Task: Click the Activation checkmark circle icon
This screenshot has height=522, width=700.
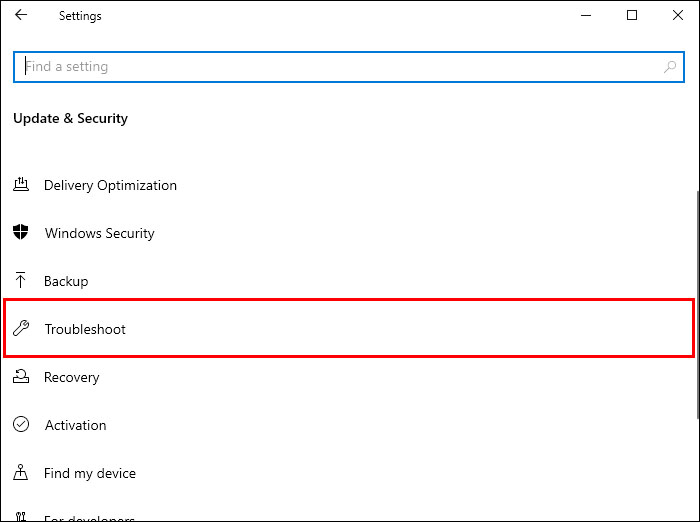Action: (21, 425)
